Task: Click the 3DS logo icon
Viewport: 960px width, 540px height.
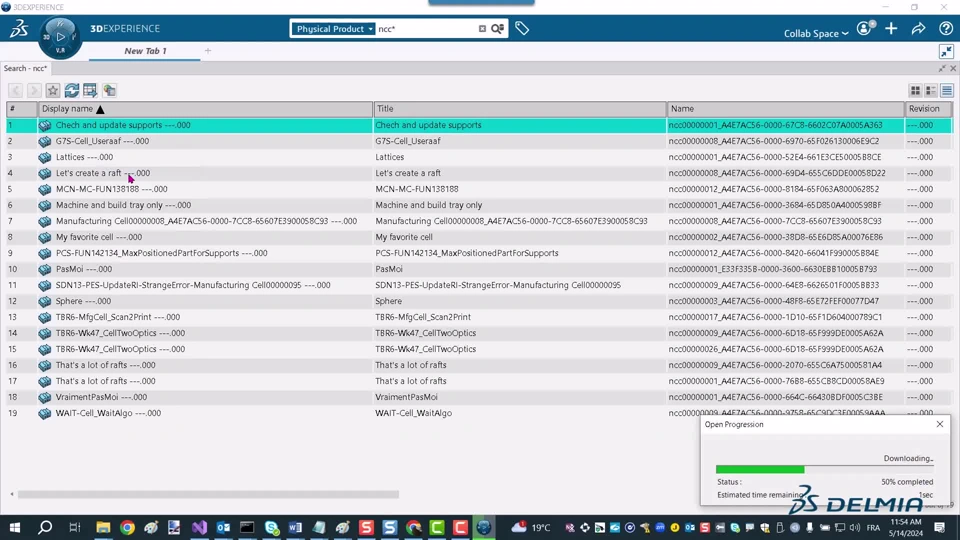Action: (x=19, y=28)
